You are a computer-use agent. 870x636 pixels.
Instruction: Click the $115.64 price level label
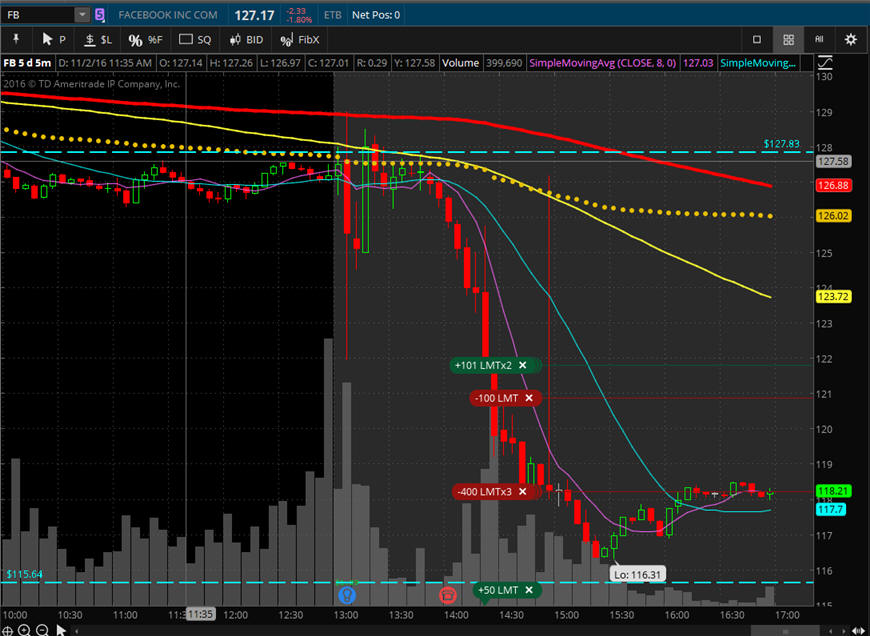click(x=24, y=574)
